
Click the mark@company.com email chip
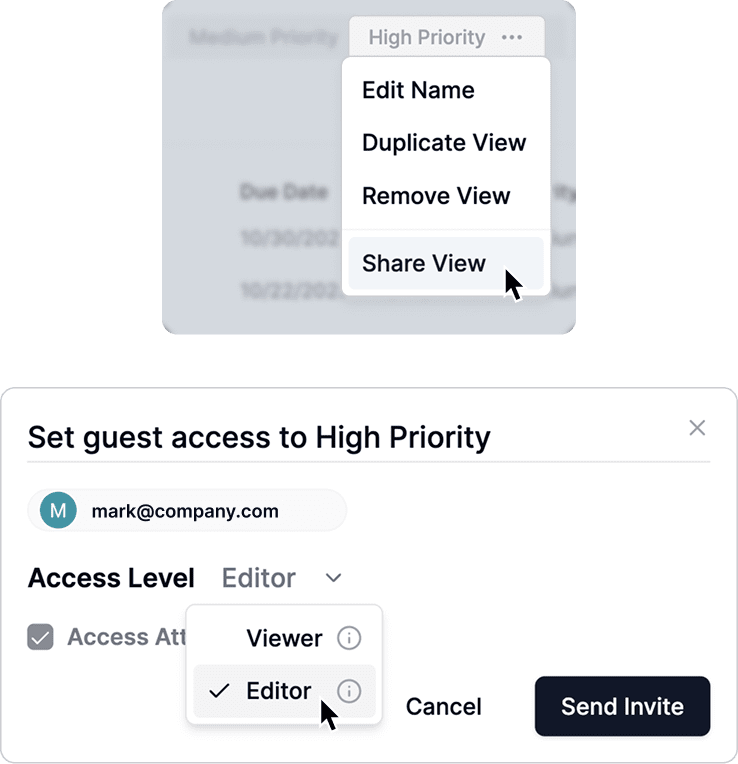pos(185,511)
